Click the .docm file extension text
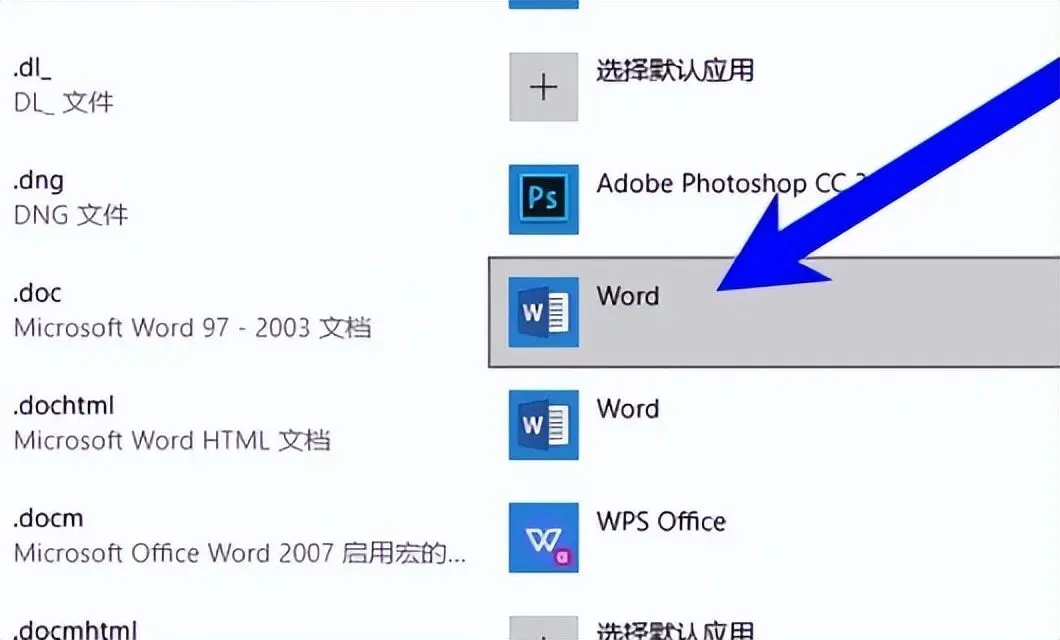The width and height of the screenshot is (1060, 640). pyautogui.click(x=48, y=518)
